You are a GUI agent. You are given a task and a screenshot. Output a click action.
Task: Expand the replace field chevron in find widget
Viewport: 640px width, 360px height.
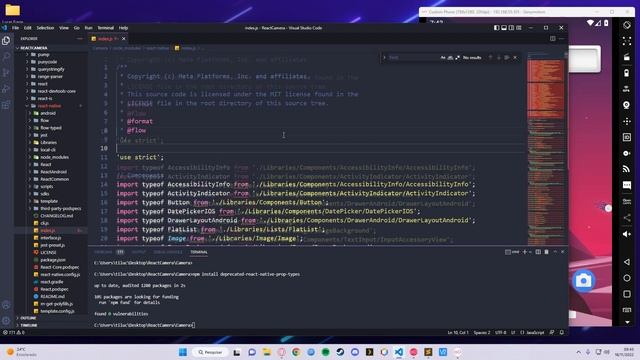384,58
